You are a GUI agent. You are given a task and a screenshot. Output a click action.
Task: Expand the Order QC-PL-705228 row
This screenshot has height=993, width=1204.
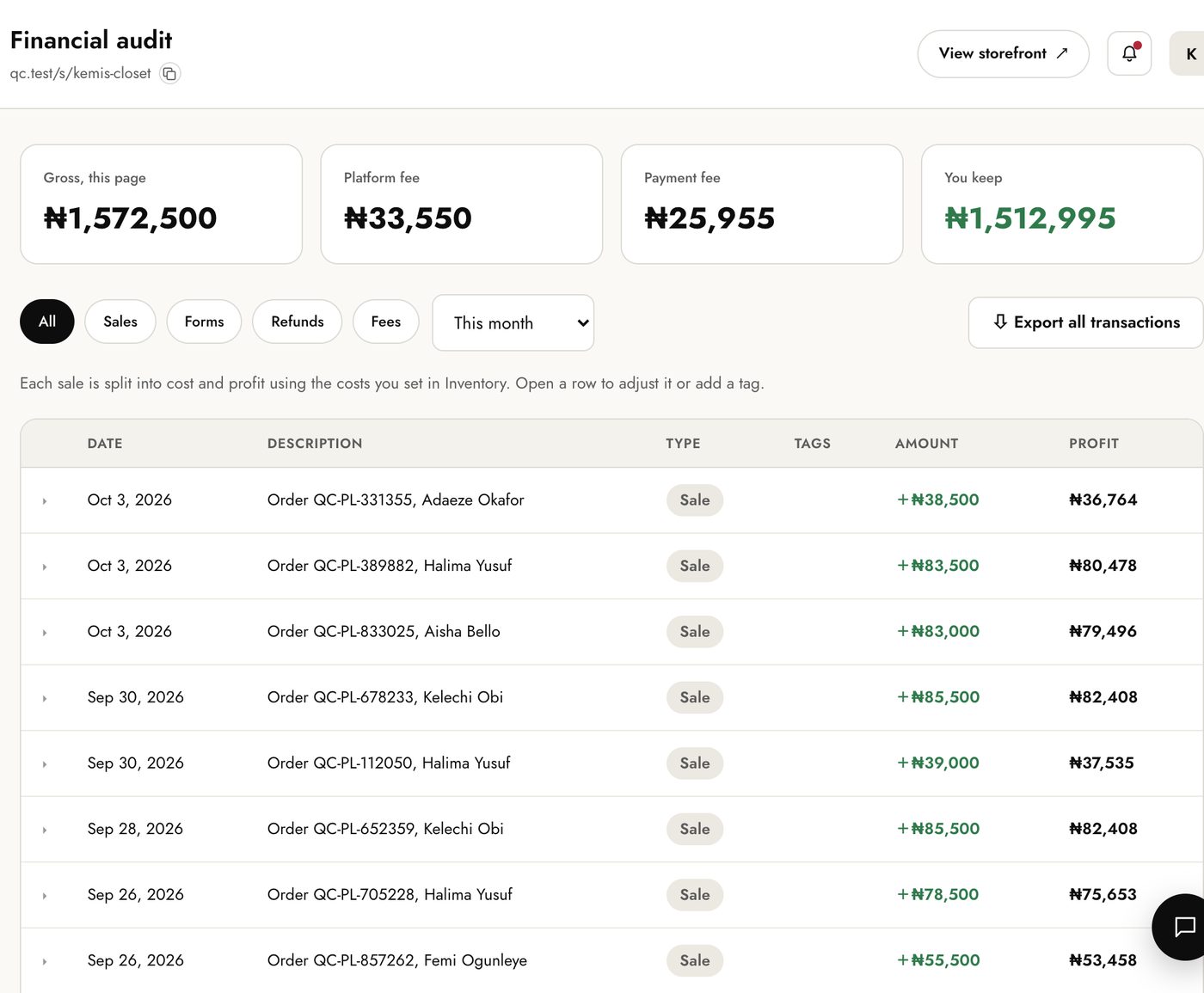click(x=45, y=896)
